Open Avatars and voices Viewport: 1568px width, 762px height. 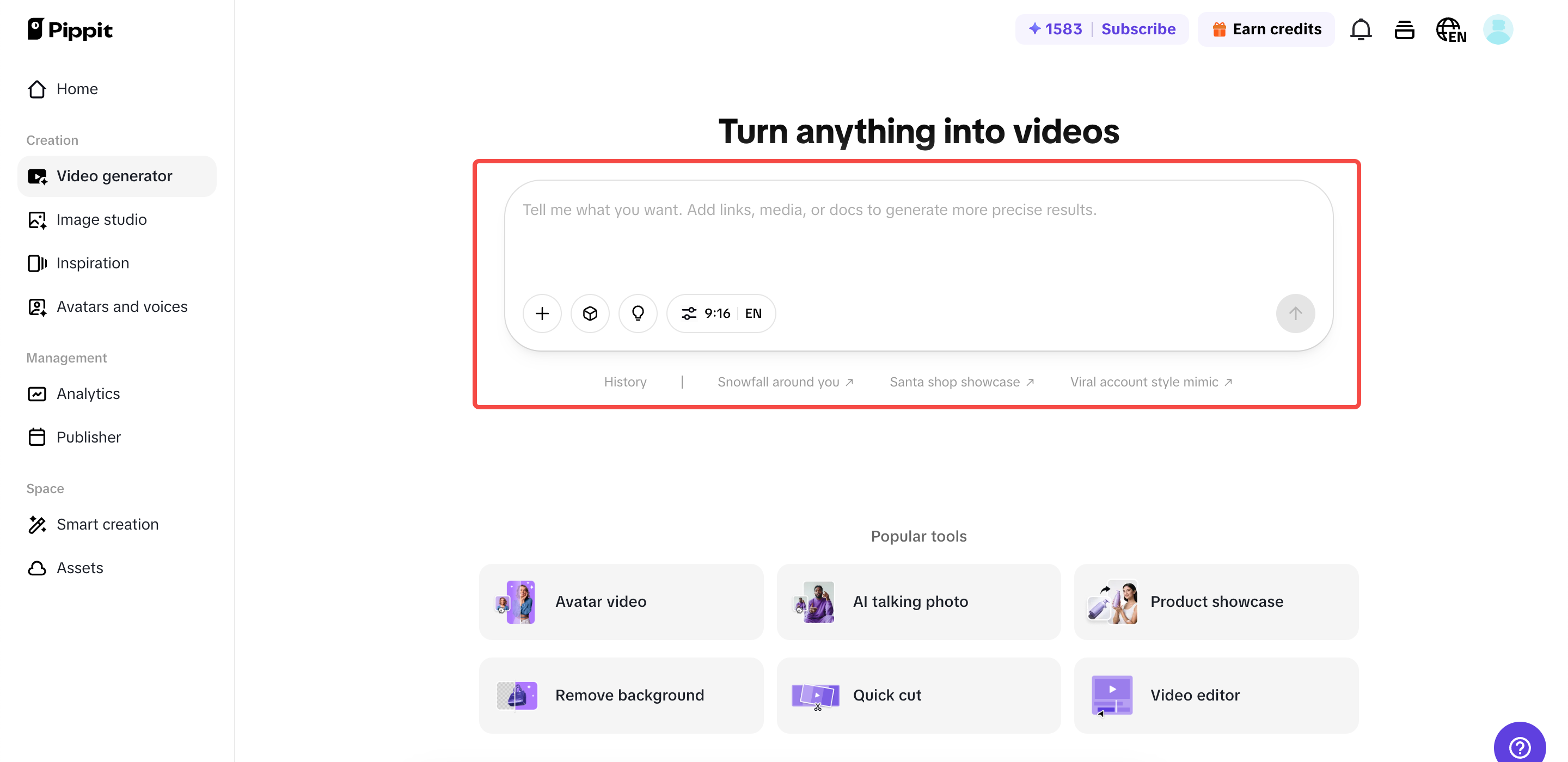coord(122,307)
